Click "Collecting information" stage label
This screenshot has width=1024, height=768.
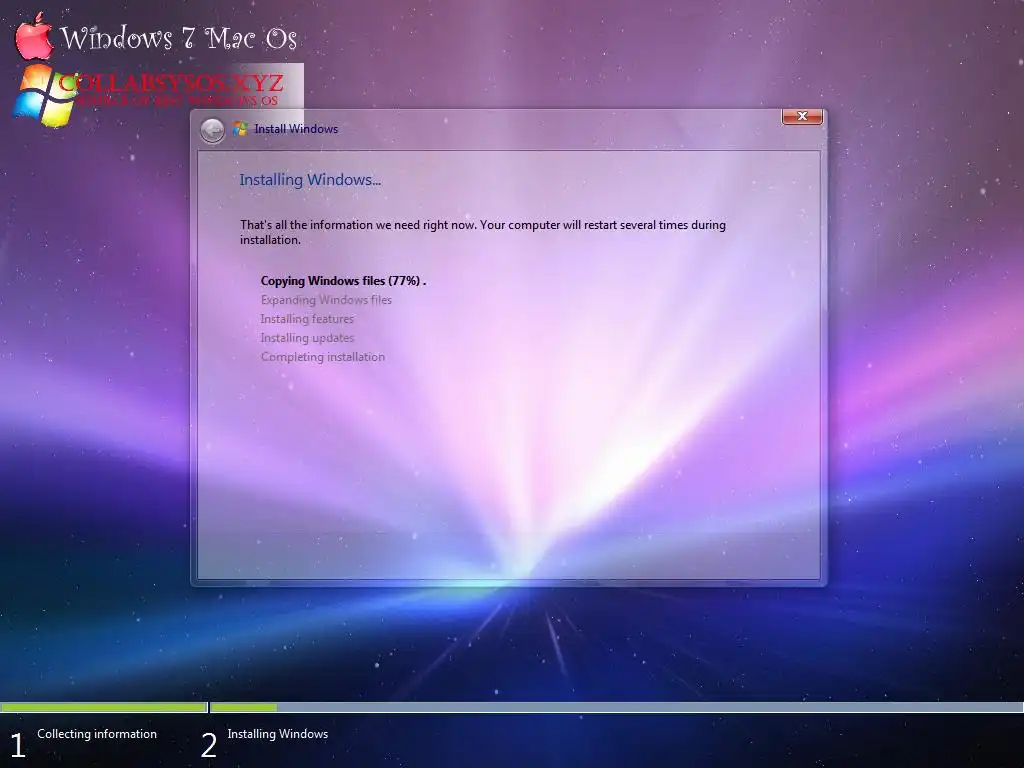point(97,734)
